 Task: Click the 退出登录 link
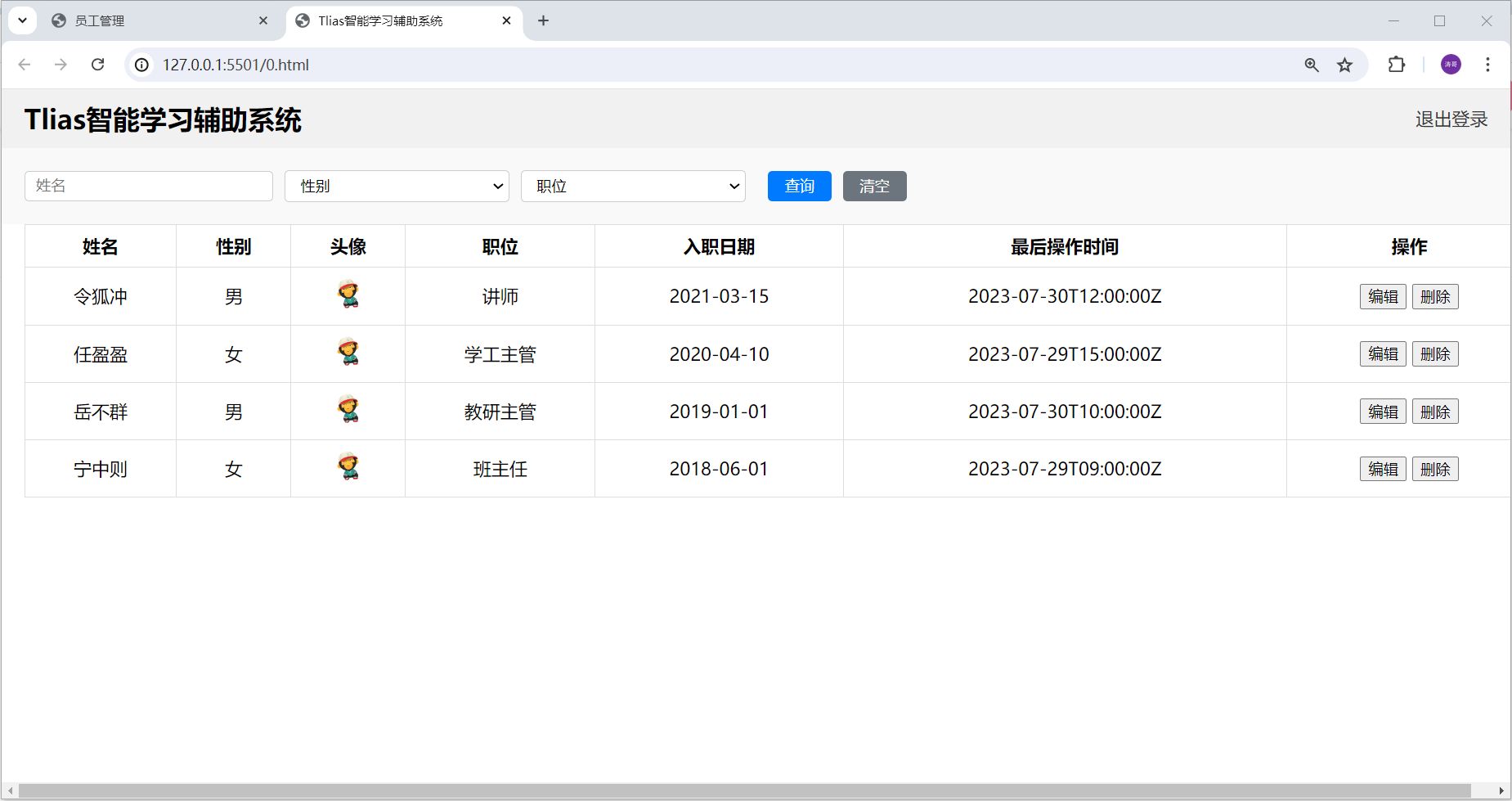point(1451,119)
